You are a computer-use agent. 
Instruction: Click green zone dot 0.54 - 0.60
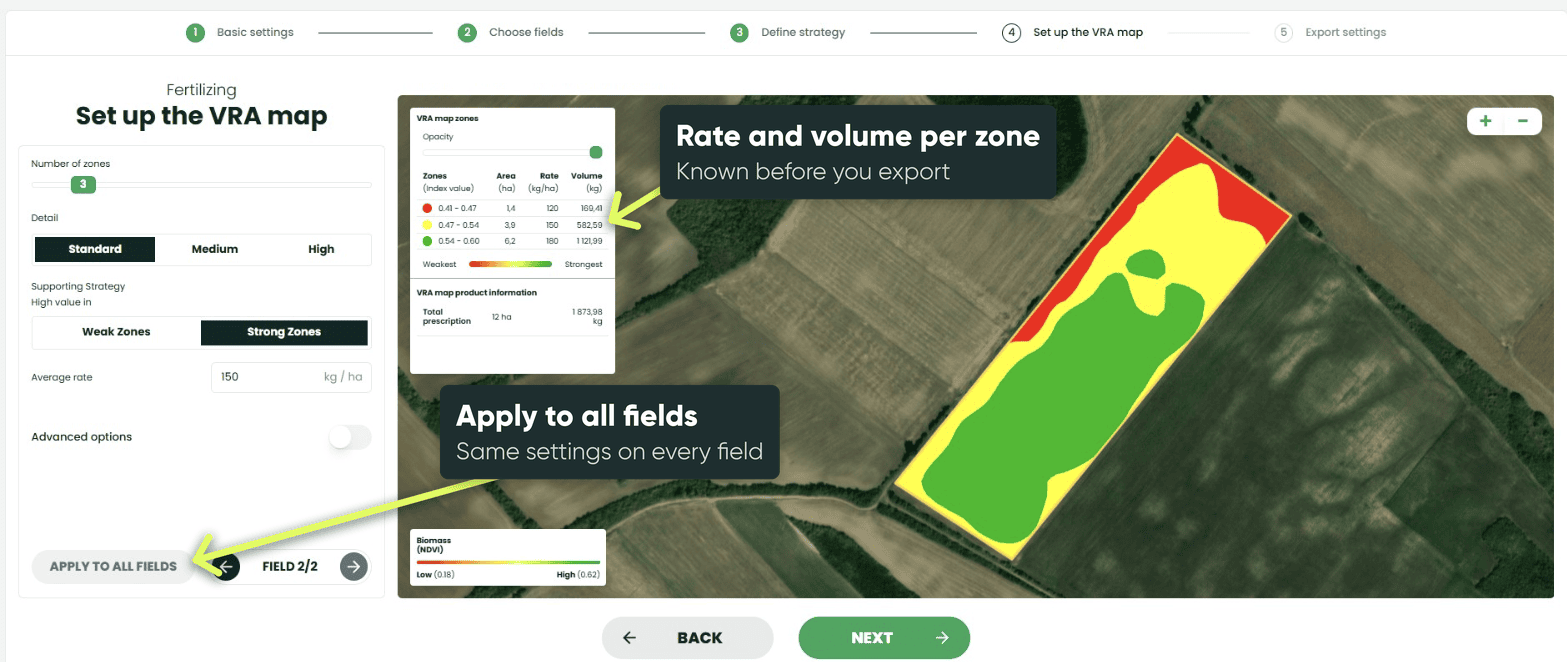click(427, 241)
